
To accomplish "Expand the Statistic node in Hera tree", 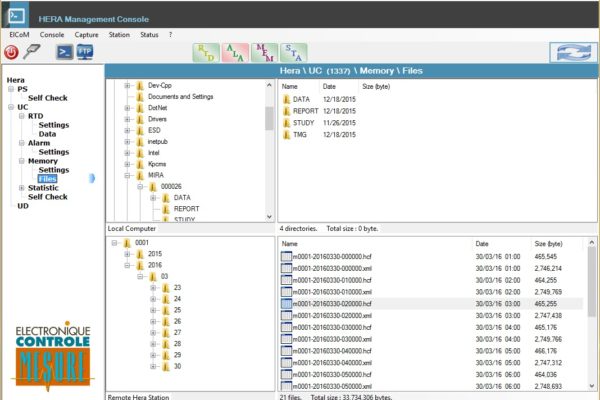I will click(22, 188).
